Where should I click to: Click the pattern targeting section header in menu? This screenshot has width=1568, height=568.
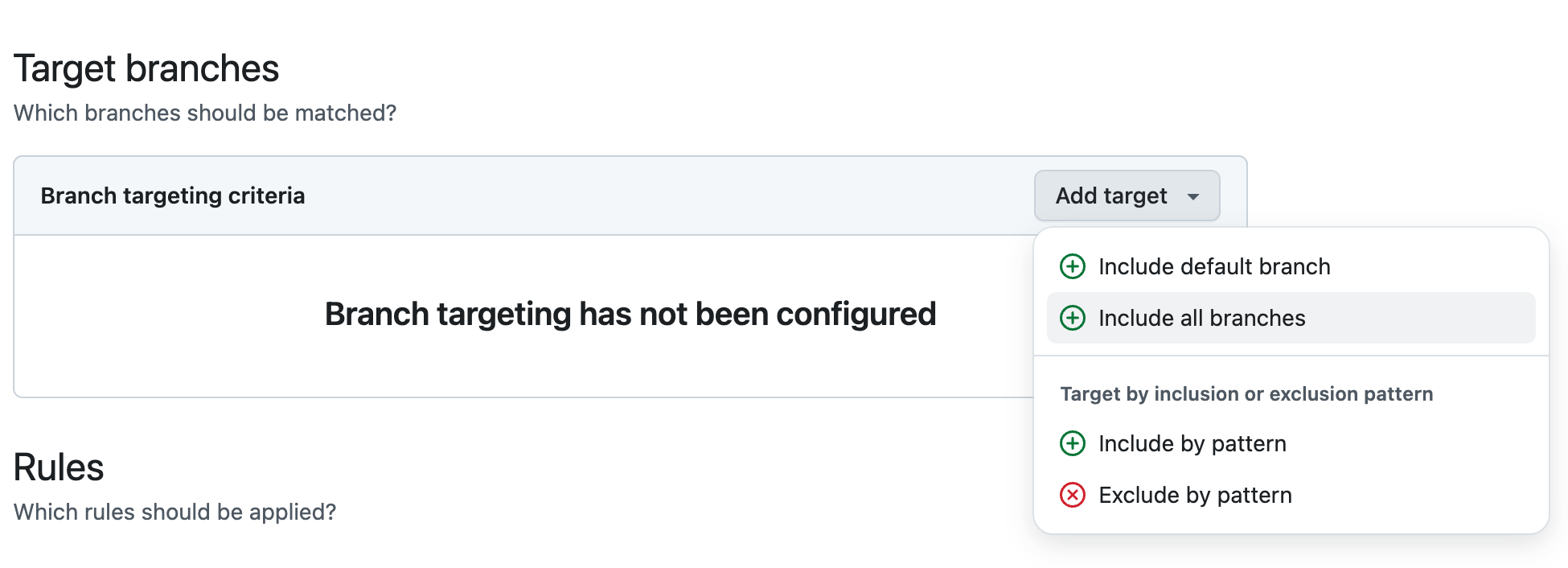(x=1246, y=394)
